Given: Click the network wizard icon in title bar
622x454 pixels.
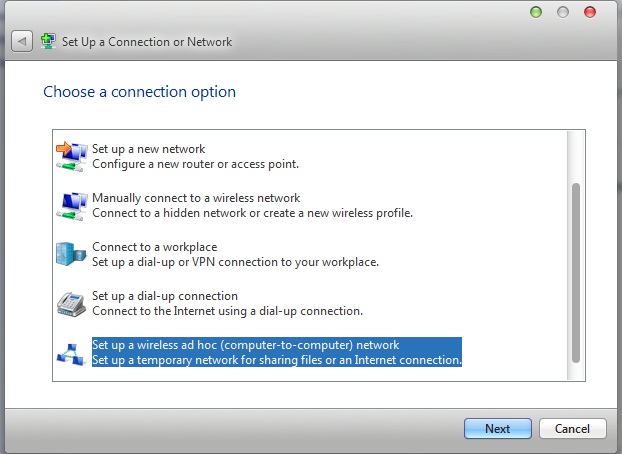Looking at the screenshot, I should (x=48, y=42).
